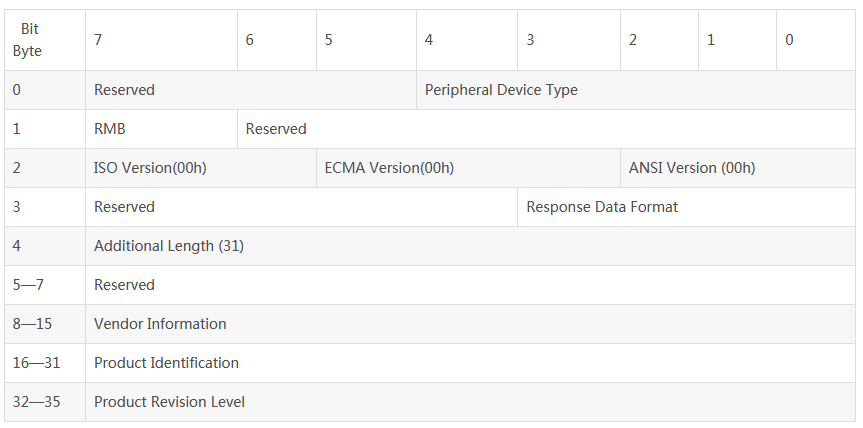Click the Peripheral Device Type cell

(x=636, y=90)
